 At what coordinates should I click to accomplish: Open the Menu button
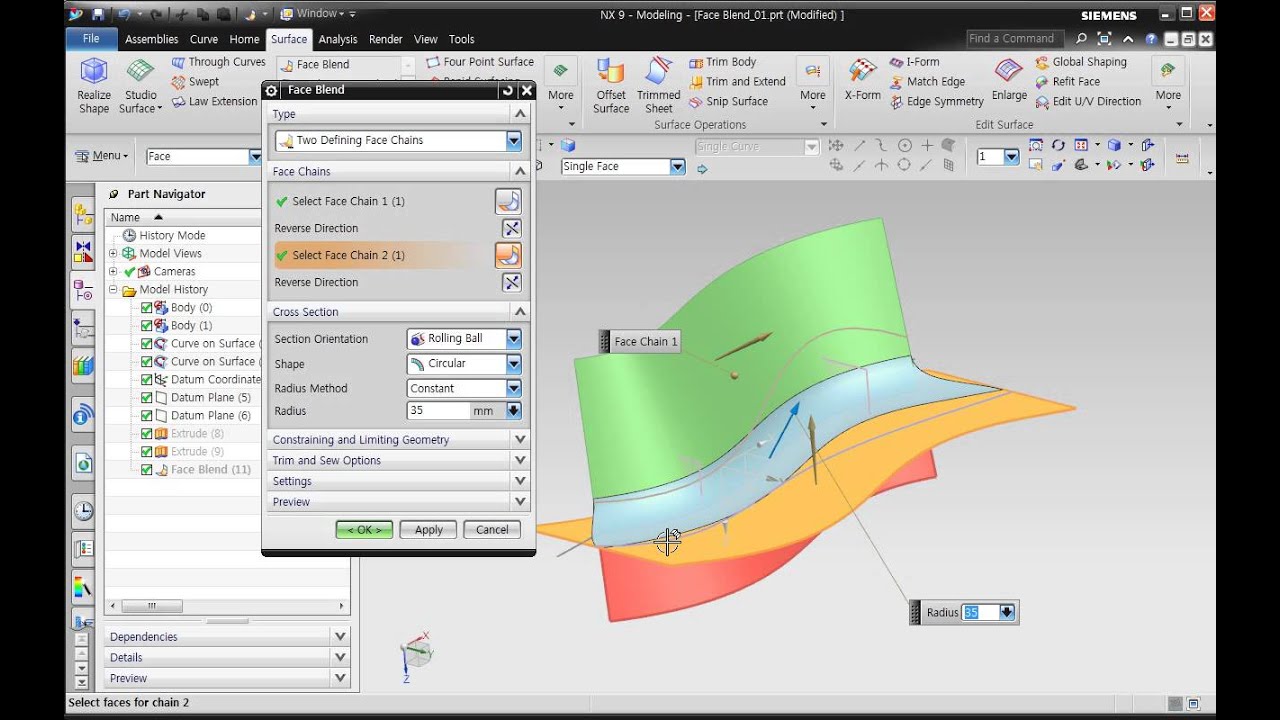click(102, 156)
